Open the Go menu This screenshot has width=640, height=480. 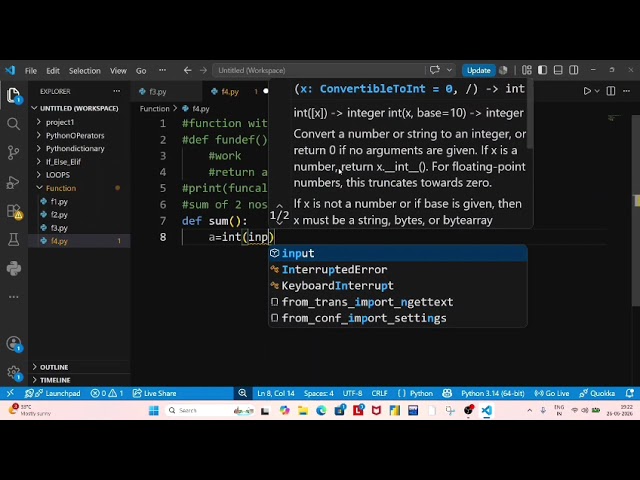141,71
